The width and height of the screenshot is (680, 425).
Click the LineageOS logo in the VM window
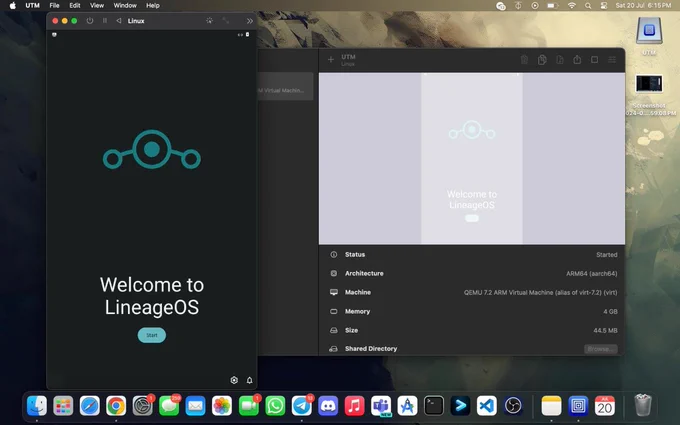point(152,150)
